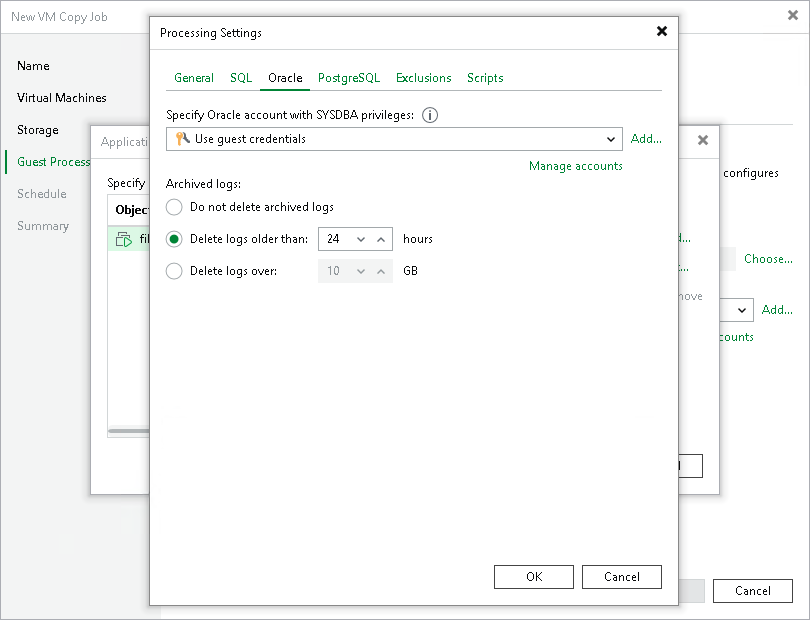Go to the Schedule wizard step
Screen dimensions: 810x620
coord(41,194)
